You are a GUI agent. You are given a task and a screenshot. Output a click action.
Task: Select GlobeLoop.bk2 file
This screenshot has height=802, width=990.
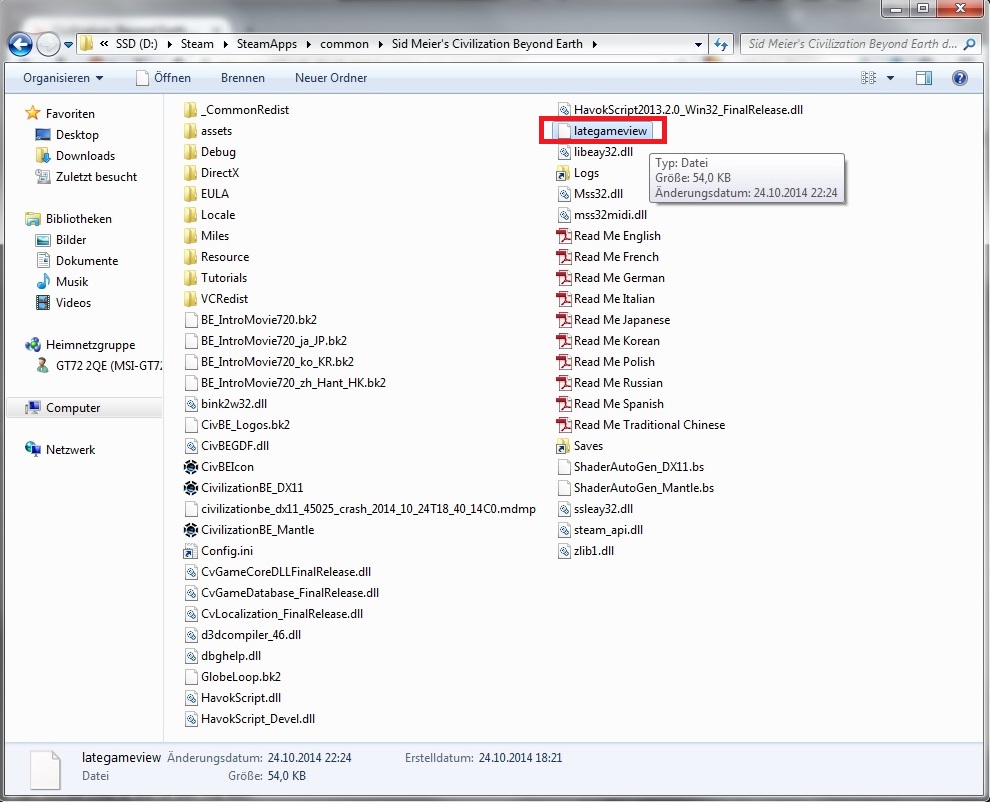point(233,677)
